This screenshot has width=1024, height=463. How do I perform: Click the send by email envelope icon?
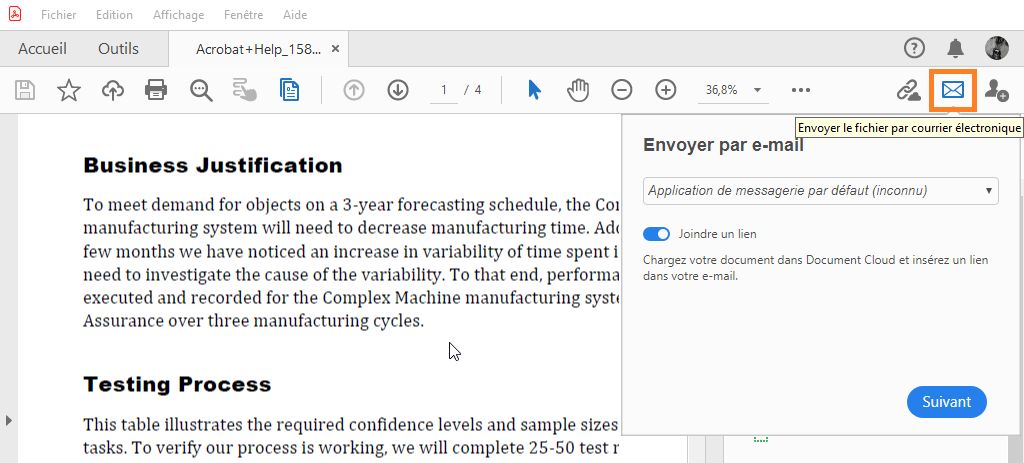(953, 90)
